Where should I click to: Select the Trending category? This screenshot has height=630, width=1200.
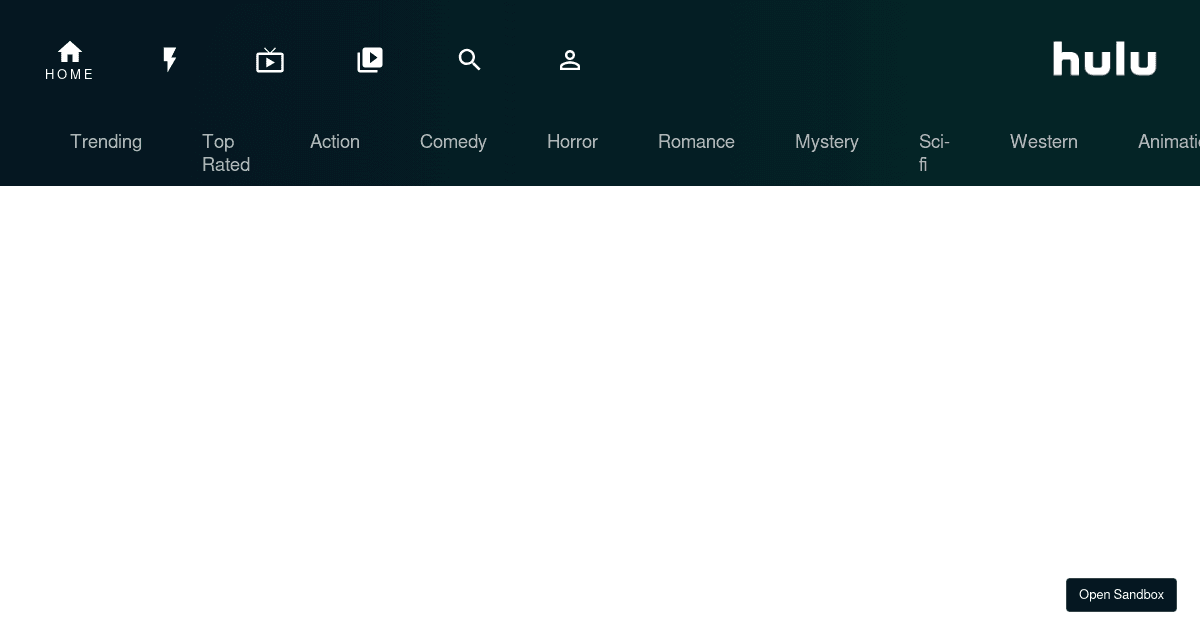point(106,142)
